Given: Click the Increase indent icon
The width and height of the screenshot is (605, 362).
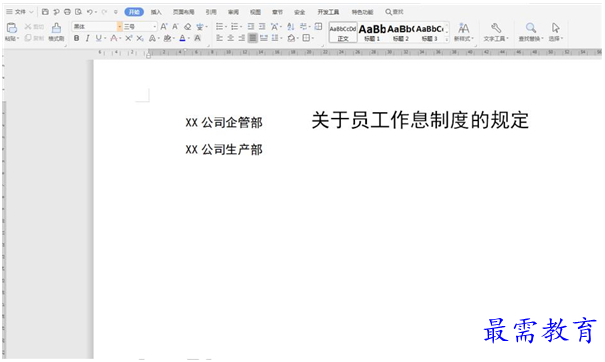Looking at the screenshot, I should pos(262,26).
